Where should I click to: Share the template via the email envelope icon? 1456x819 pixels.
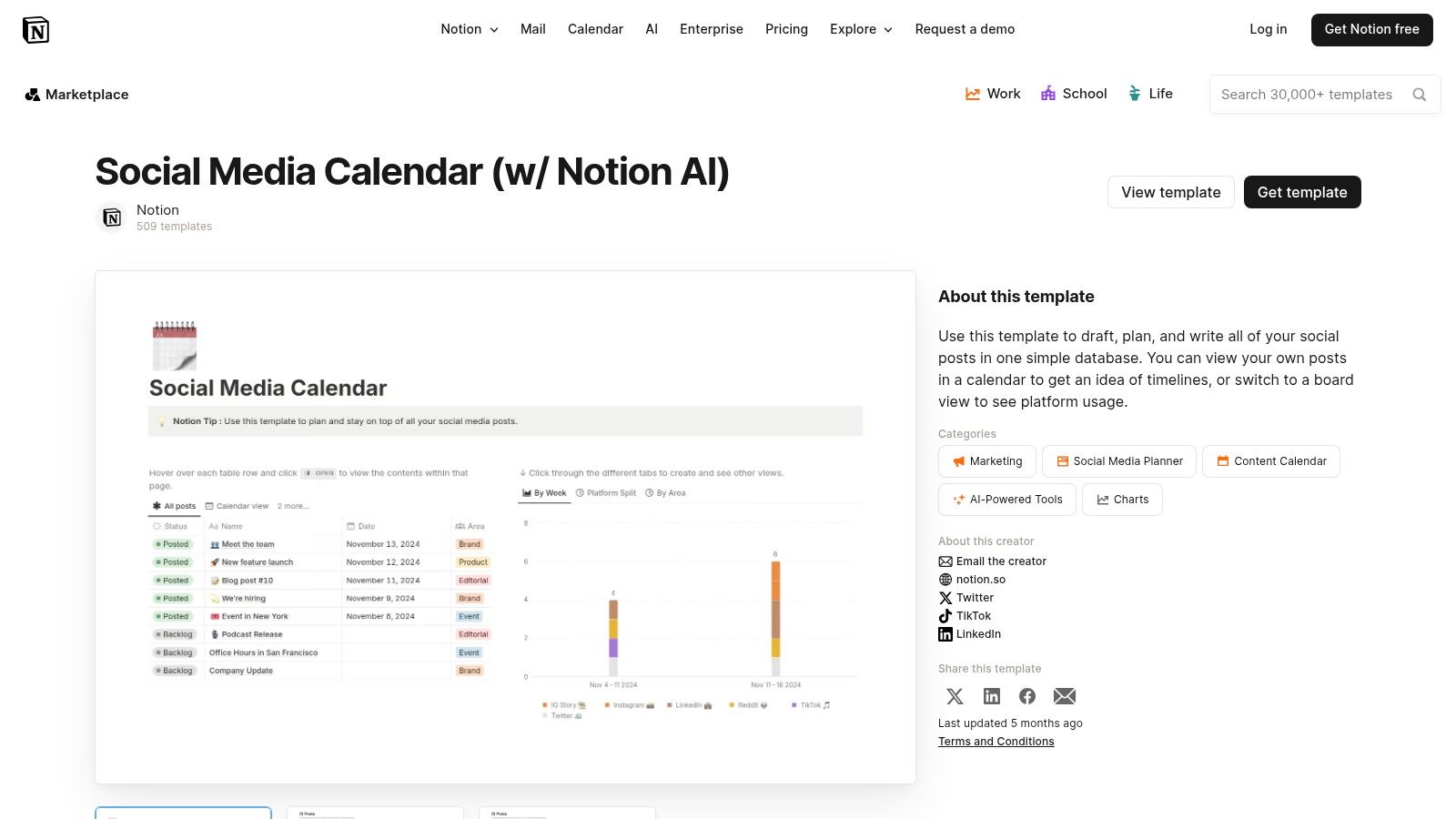(x=1064, y=696)
